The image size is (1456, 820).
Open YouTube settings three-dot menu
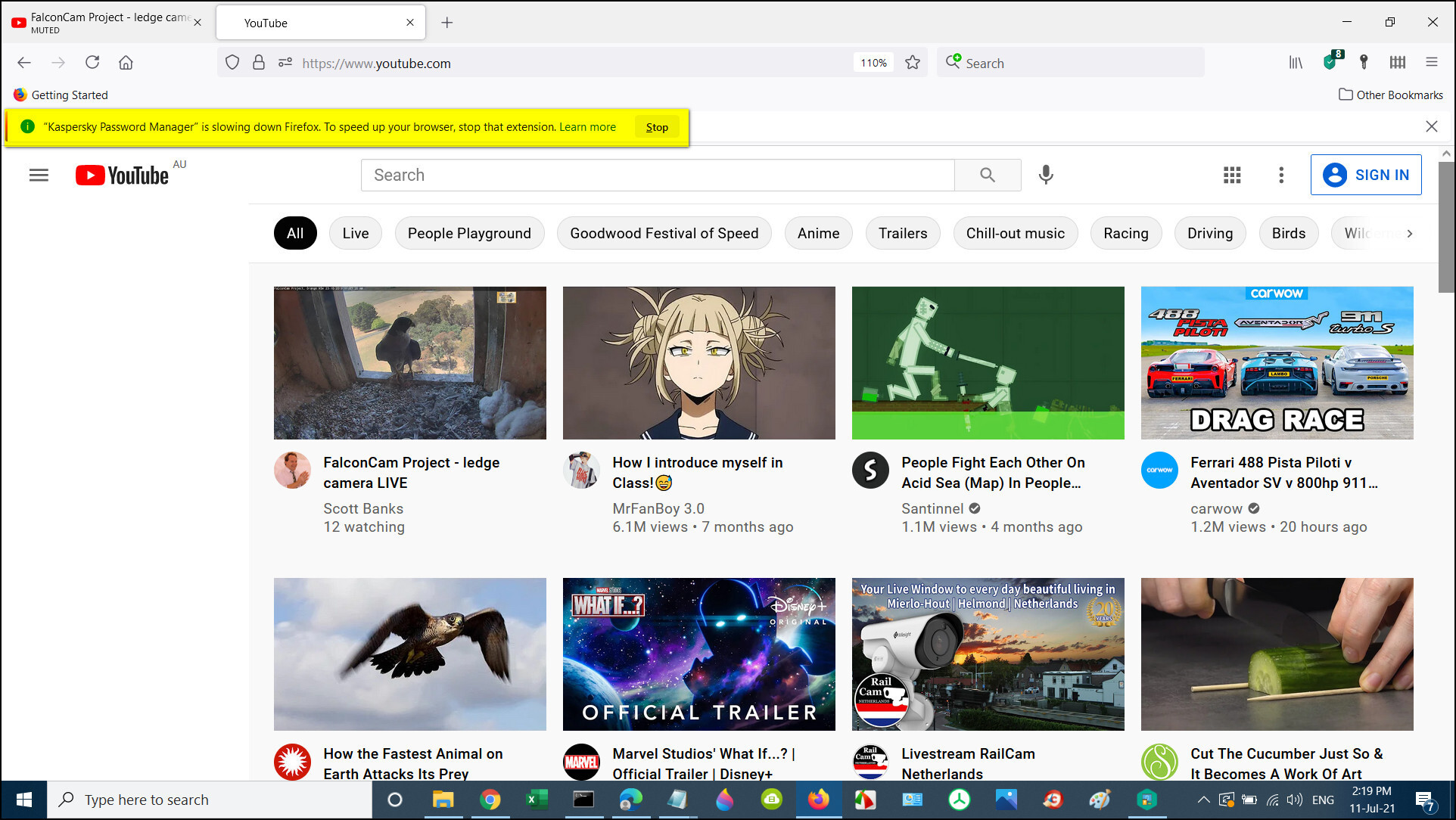(x=1280, y=175)
